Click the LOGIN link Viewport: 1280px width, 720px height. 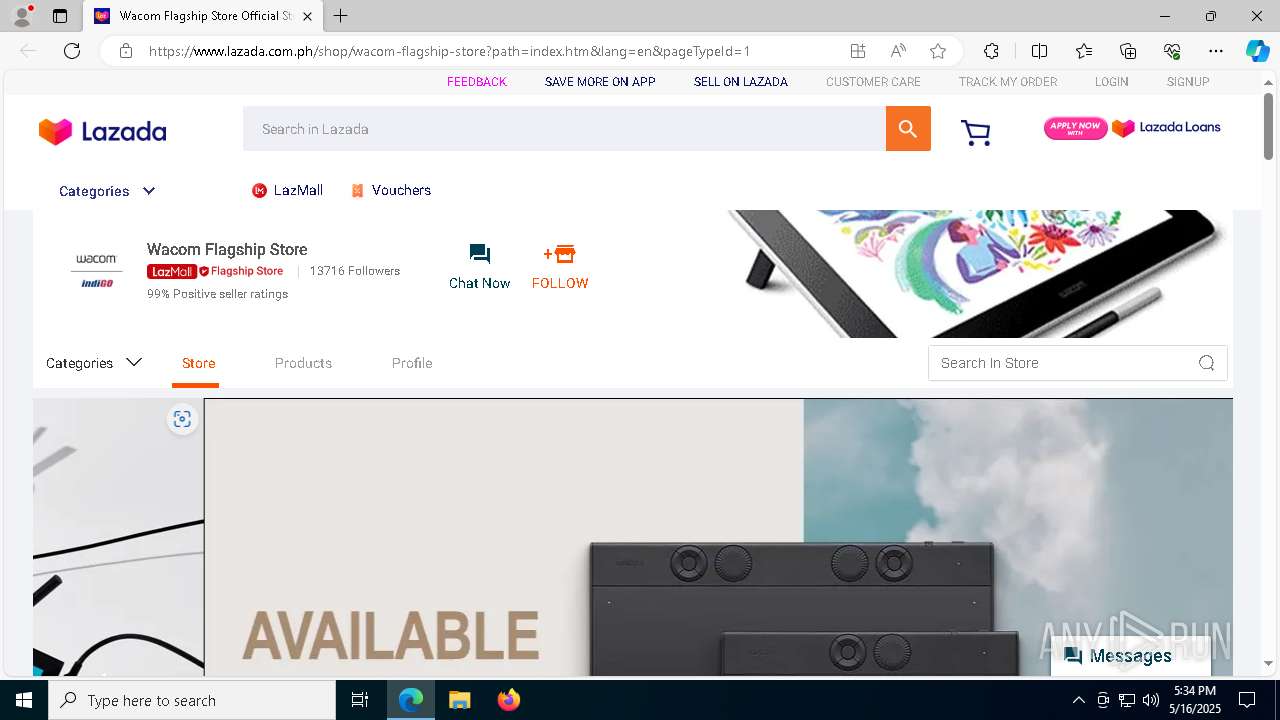click(1111, 82)
